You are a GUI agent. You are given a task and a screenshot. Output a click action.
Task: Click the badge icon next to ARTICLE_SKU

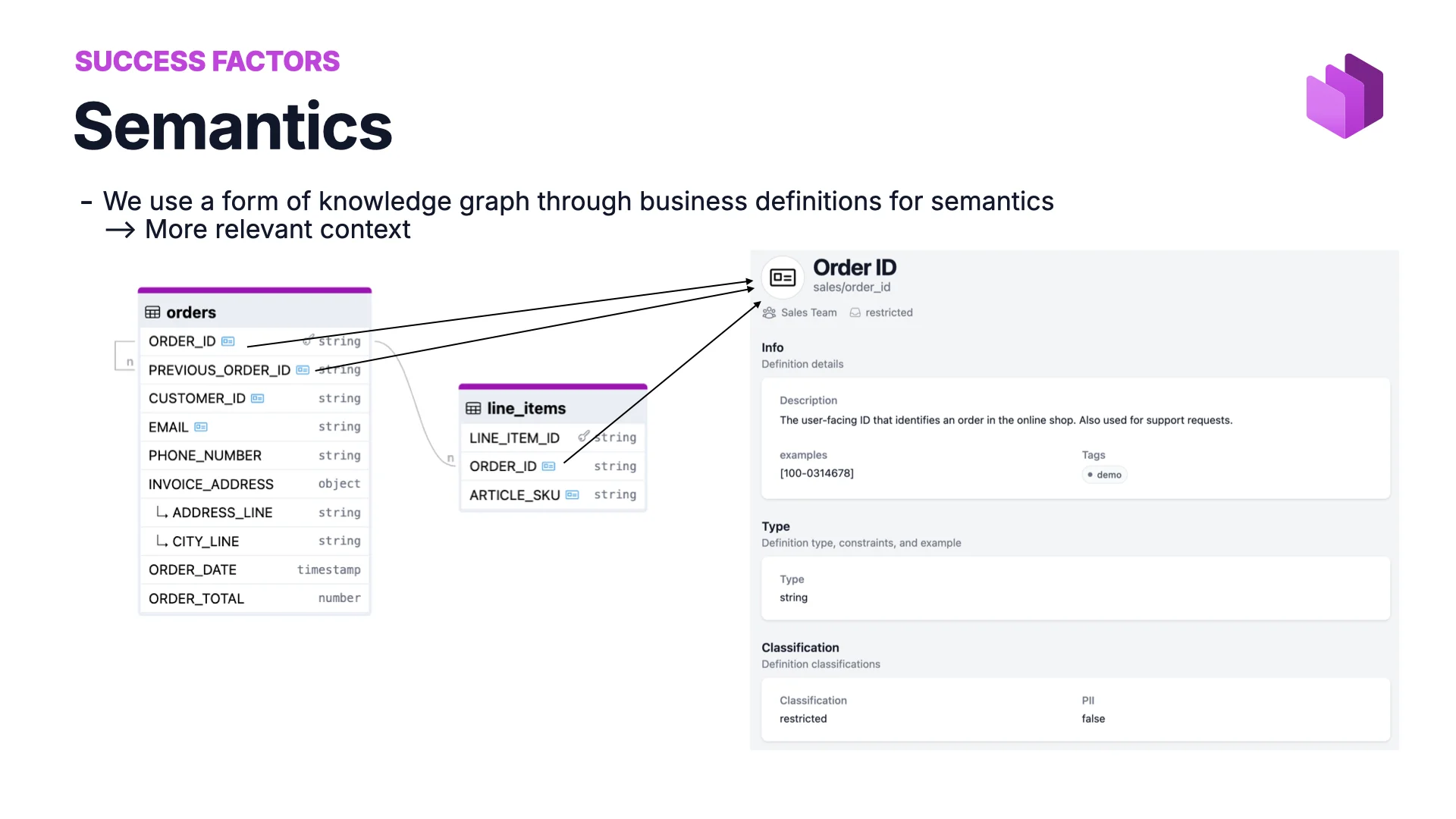pos(574,494)
